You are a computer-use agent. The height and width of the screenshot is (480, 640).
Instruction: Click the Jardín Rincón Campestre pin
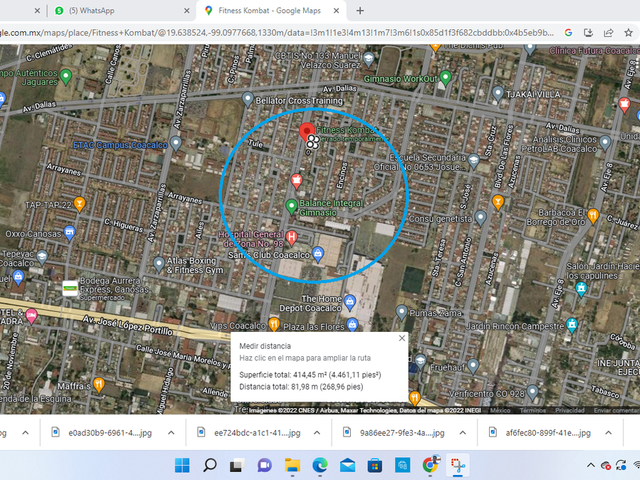572,325
